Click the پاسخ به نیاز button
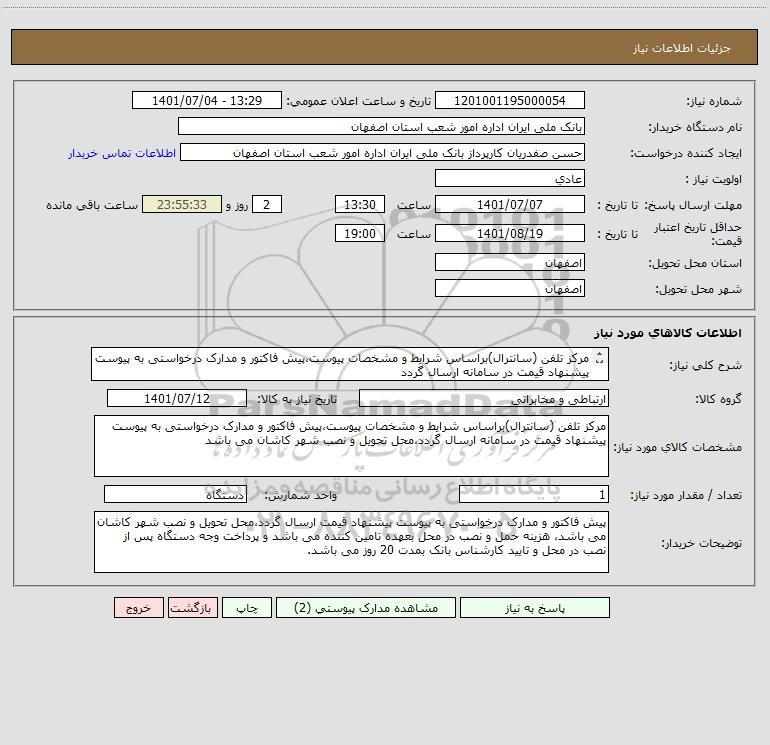Screen dimensions: 770x745 point(534,608)
